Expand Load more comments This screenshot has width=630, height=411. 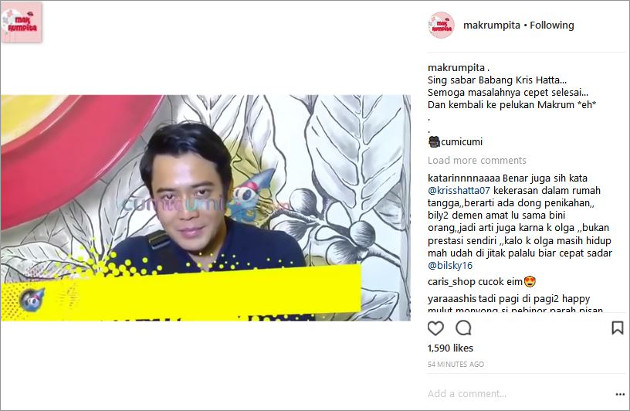click(x=477, y=160)
